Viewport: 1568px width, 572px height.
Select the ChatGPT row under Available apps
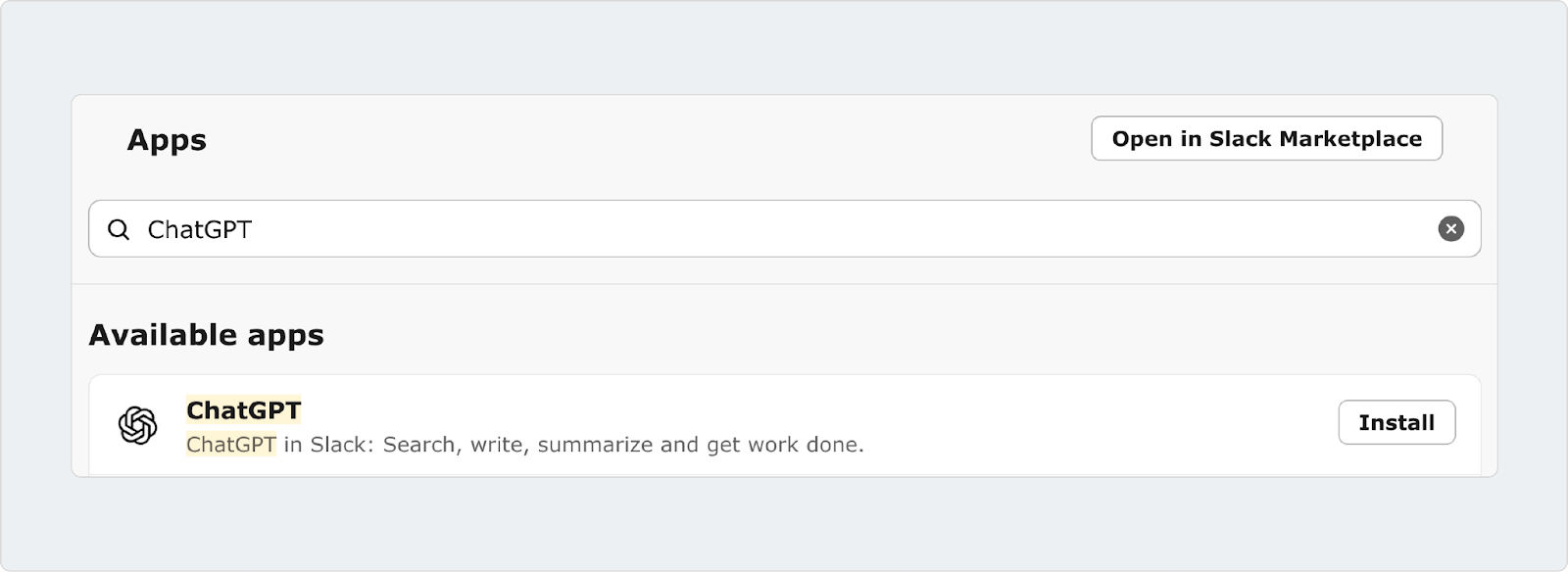[686, 423]
